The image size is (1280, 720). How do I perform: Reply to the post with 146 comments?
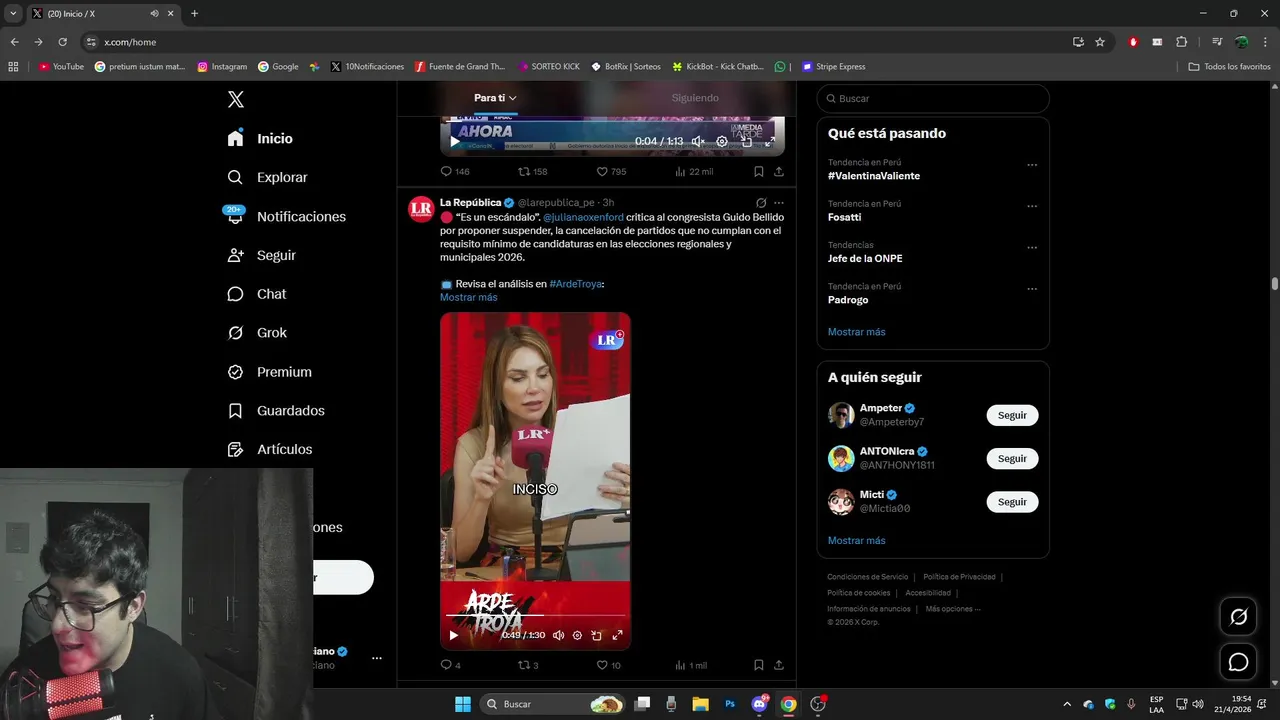coord(455,171)
